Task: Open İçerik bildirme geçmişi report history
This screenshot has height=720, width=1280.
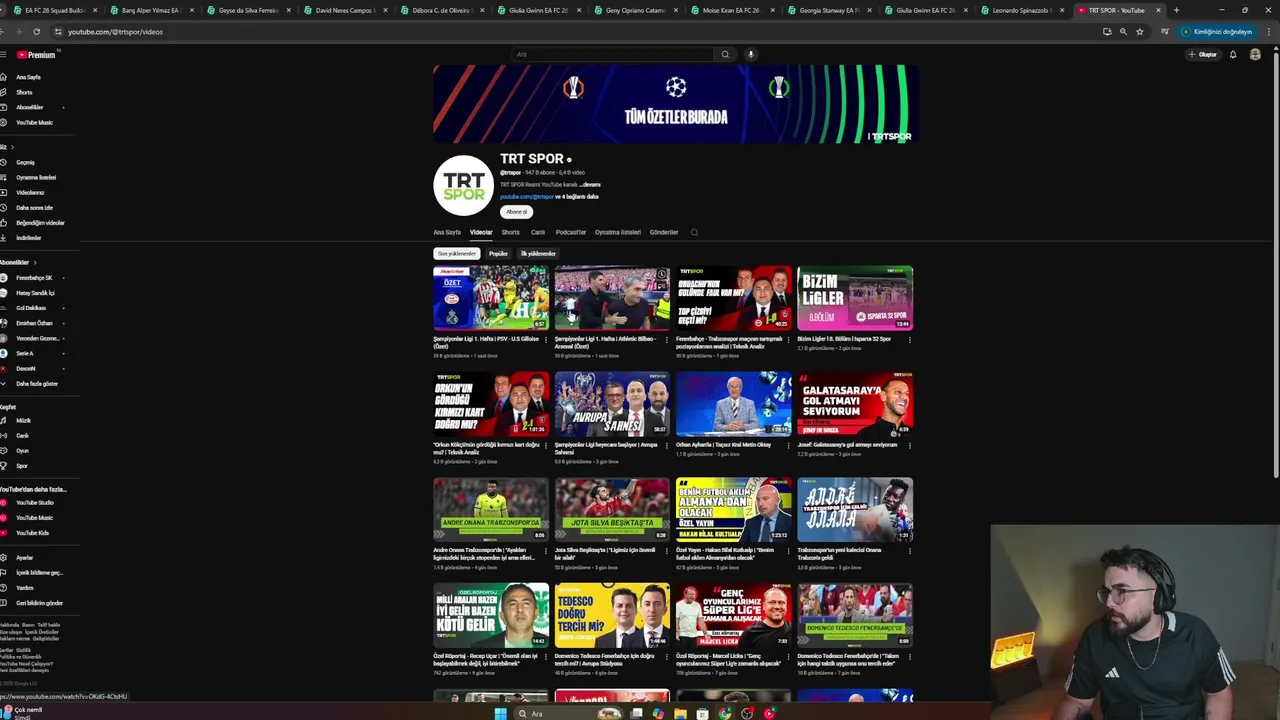Action: (x=39, y=572)
